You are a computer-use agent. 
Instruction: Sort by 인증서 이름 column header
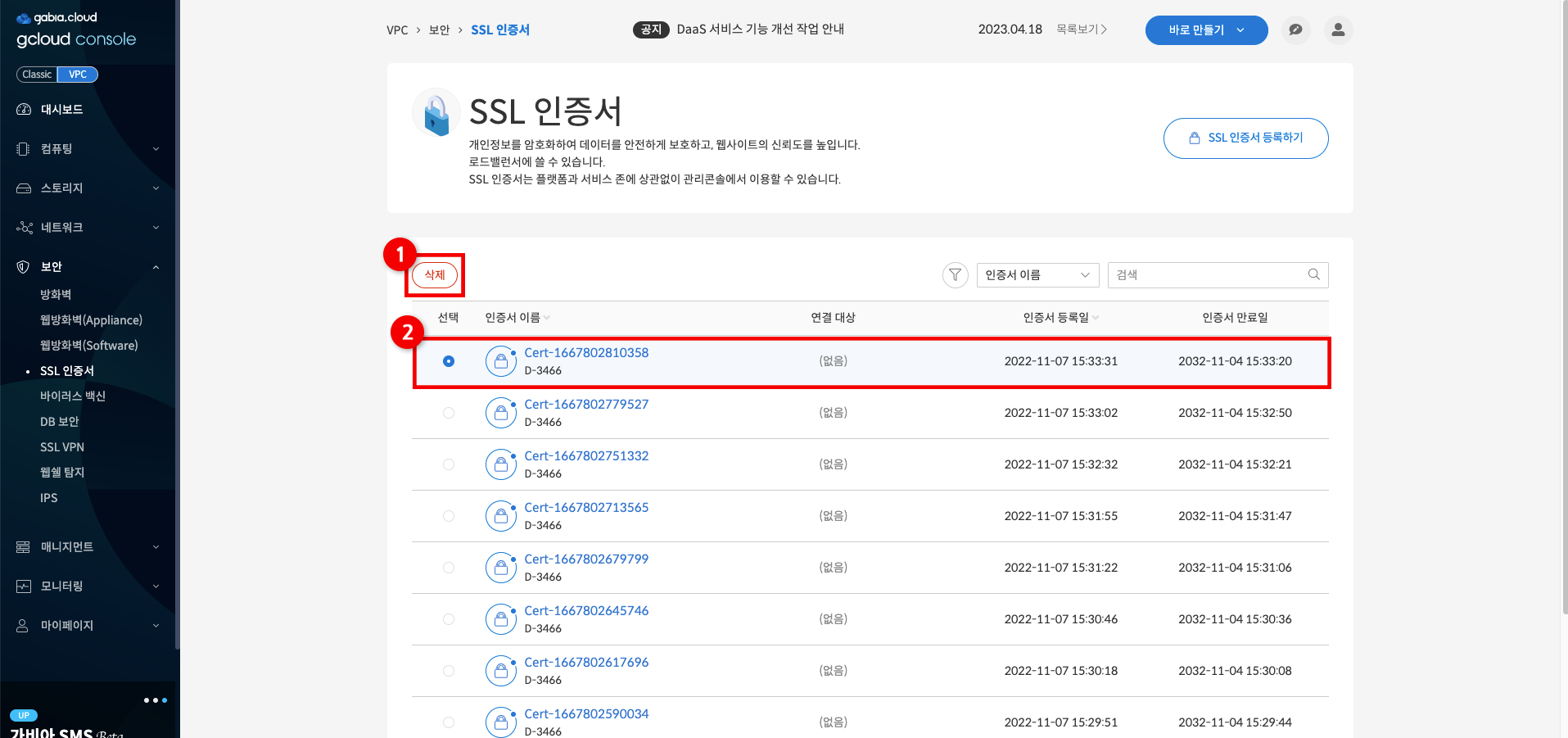pyautogui.click(x=517, y=318)
